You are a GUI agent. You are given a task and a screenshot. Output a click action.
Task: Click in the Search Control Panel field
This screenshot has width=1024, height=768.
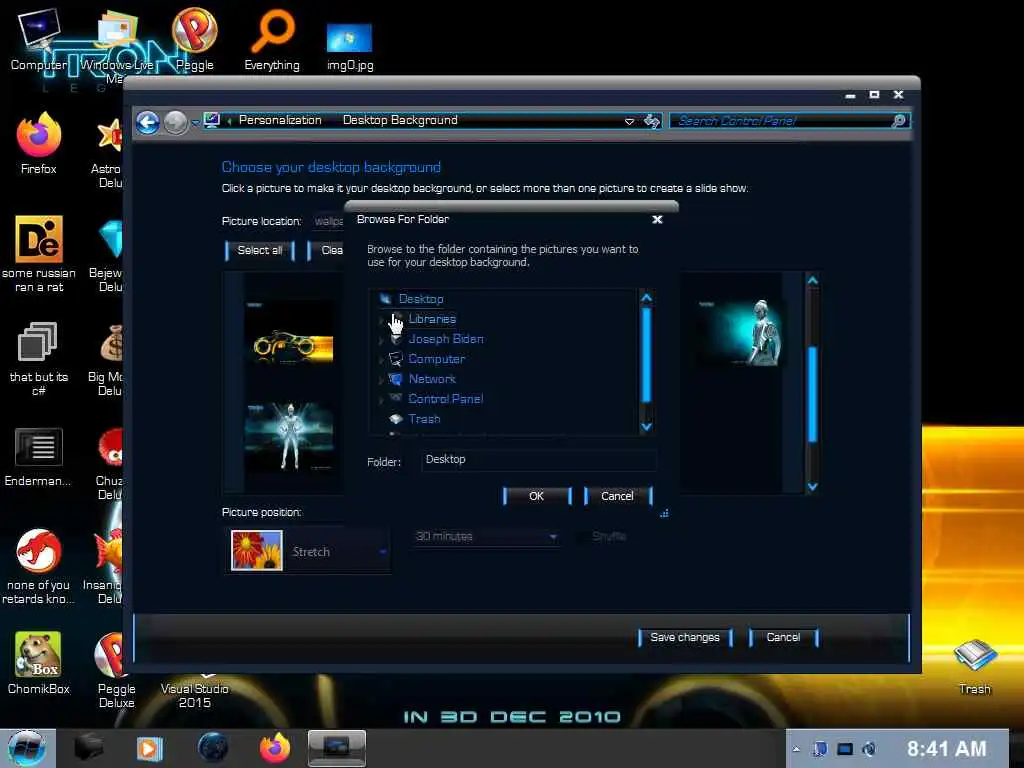pos(780,121)
